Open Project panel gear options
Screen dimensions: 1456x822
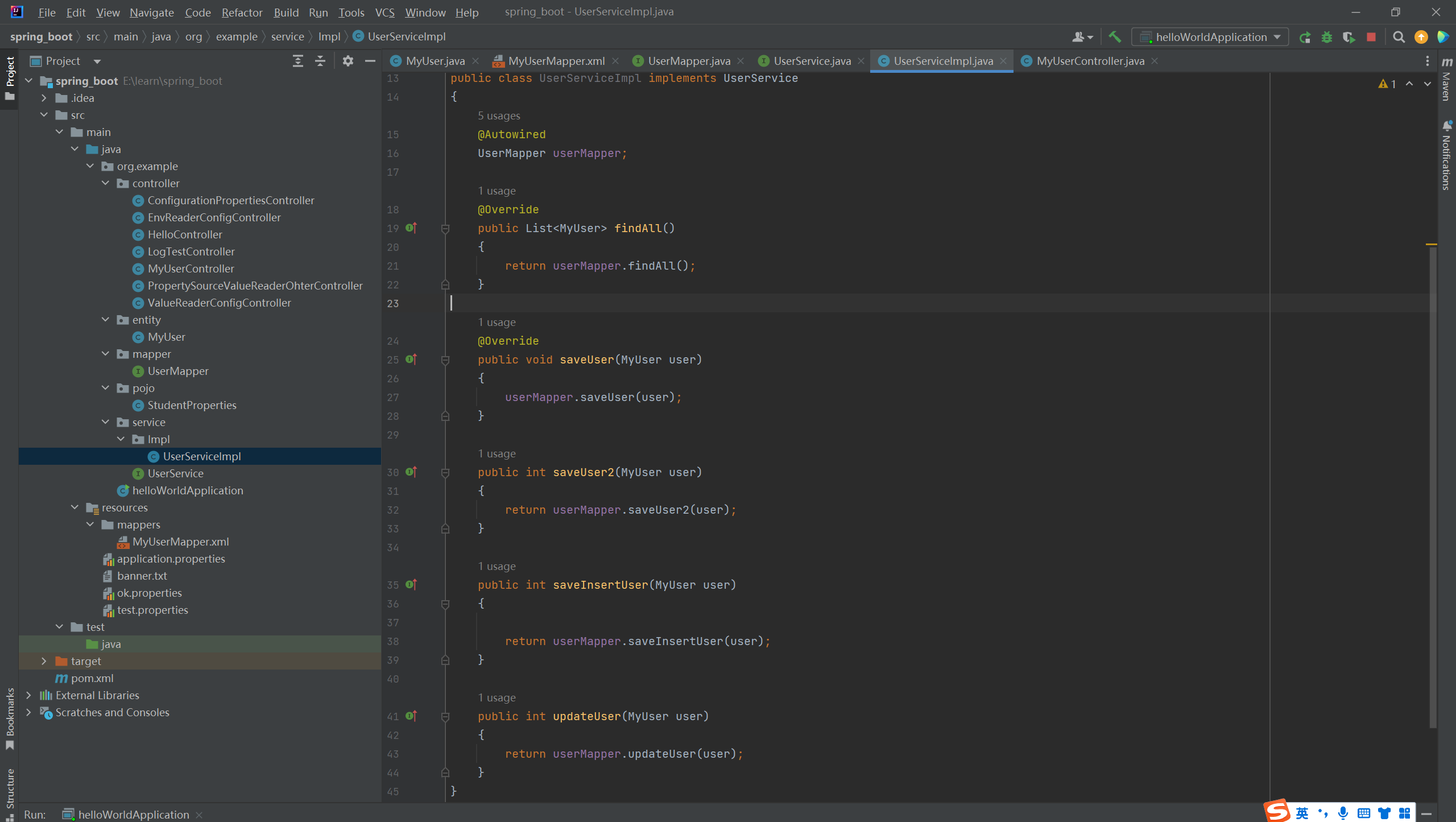tap(348, 61)
